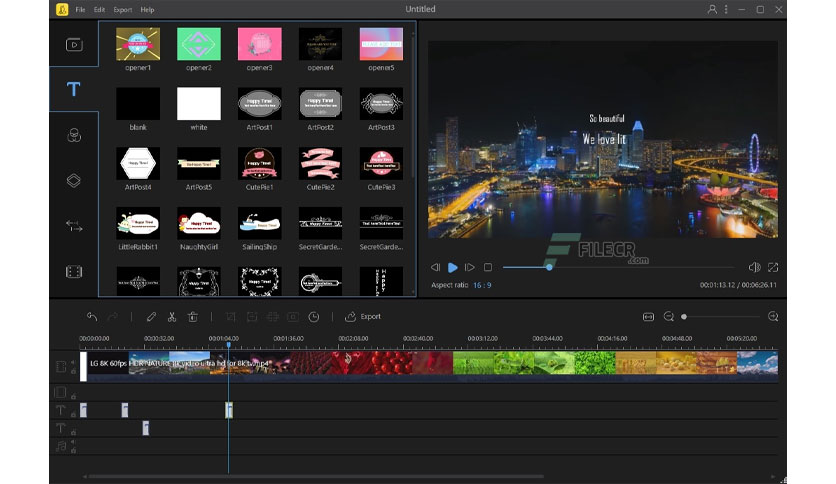
Task: Delete the selected clip with trash icon
Action: pos(193,317)
